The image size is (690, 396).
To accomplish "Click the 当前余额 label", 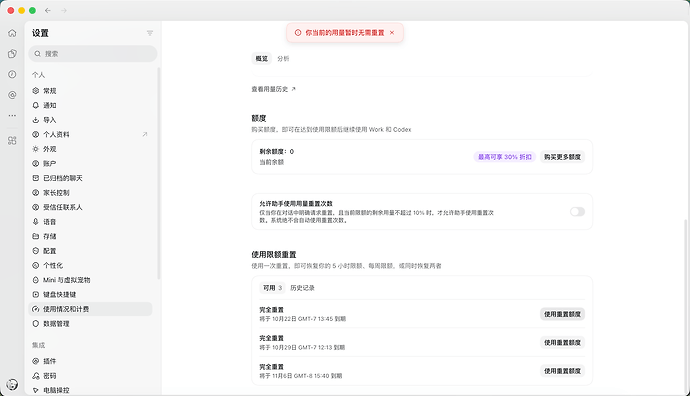I will point(272,162).
